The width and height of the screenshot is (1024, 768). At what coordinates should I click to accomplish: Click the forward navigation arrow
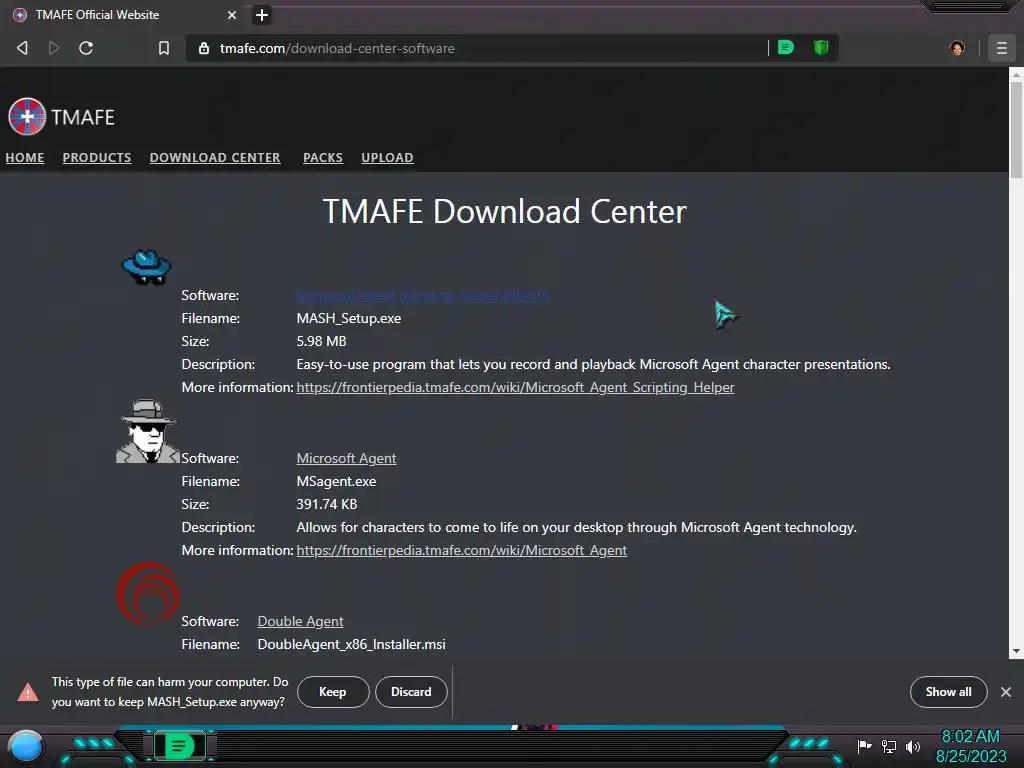coord(54,48)
